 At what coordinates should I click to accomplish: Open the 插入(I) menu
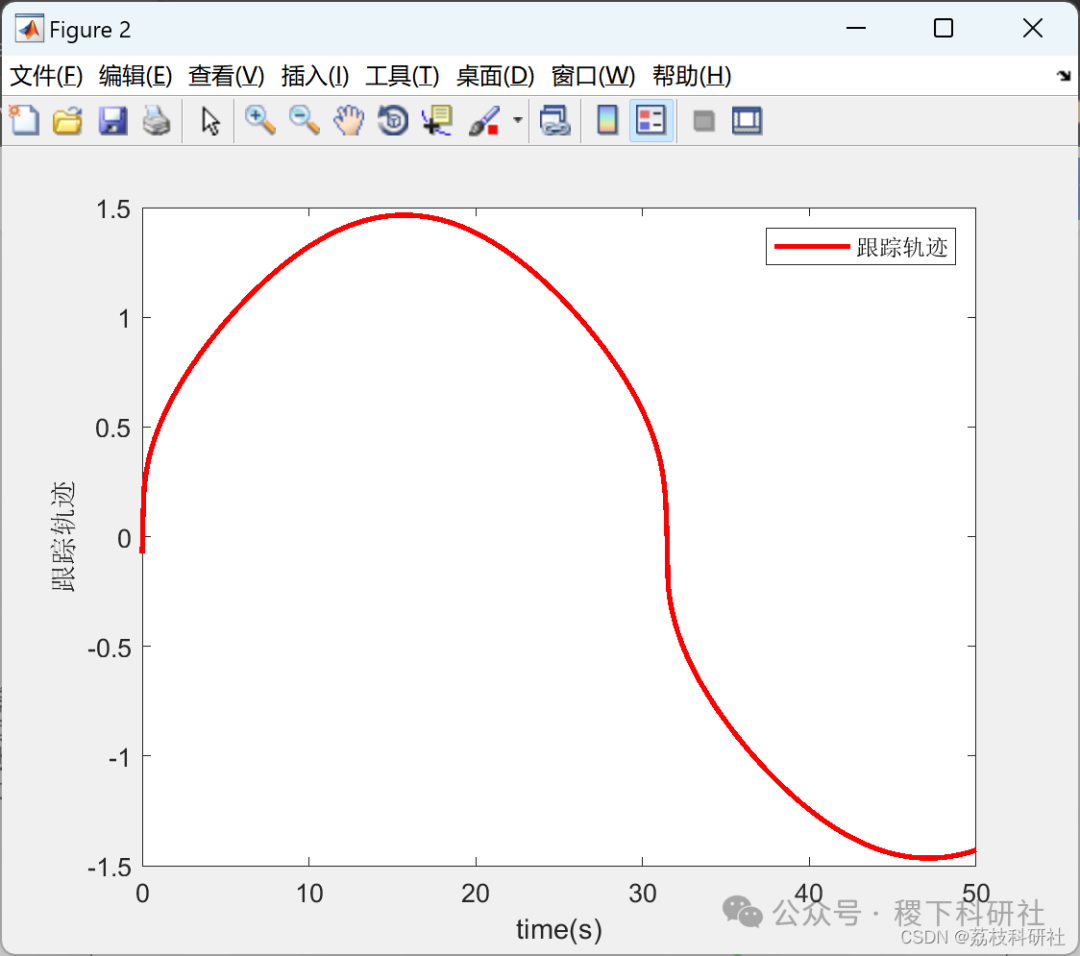315,76
